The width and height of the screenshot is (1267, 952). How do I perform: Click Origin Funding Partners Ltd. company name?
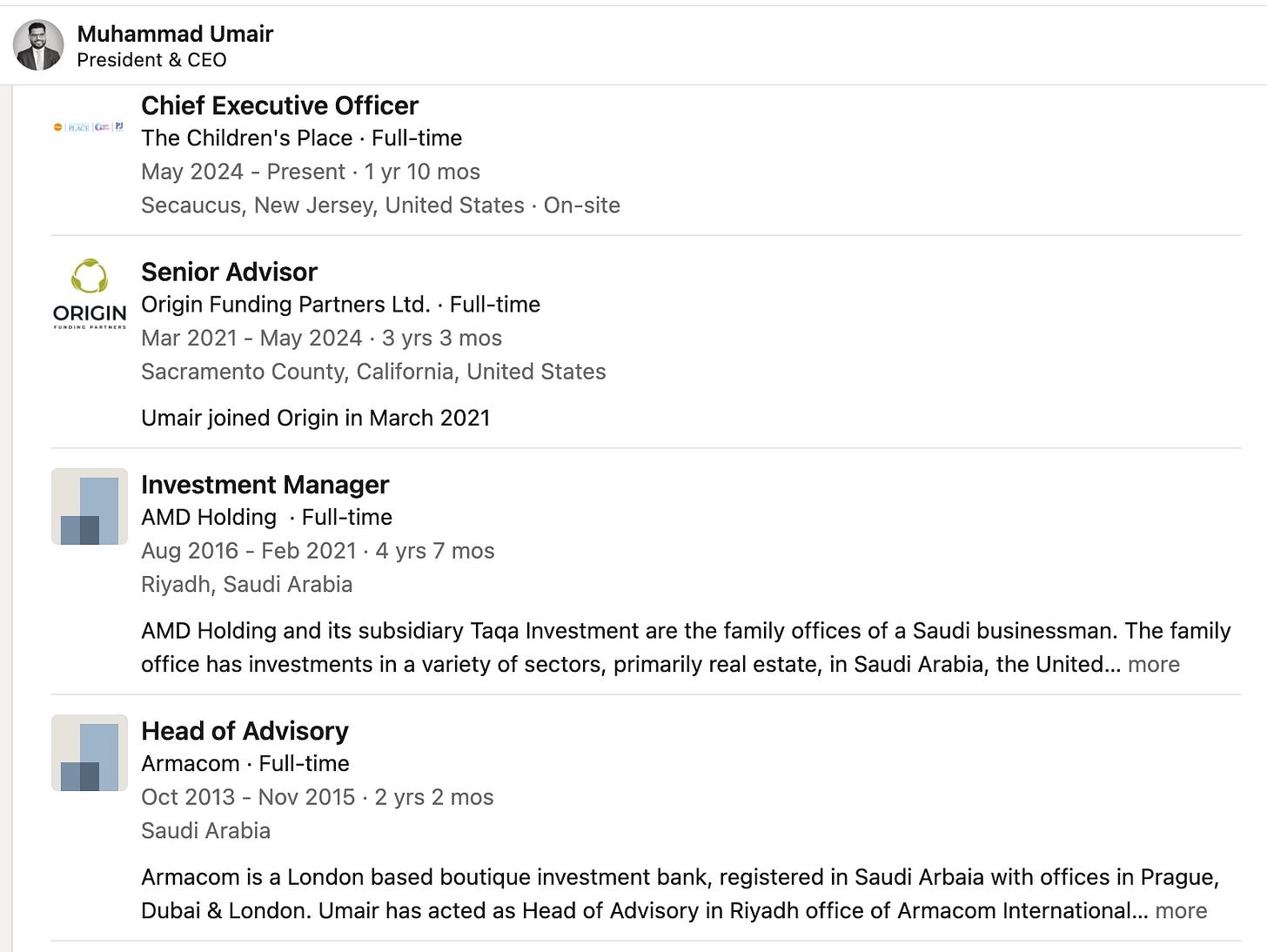[x=285, y=304]
